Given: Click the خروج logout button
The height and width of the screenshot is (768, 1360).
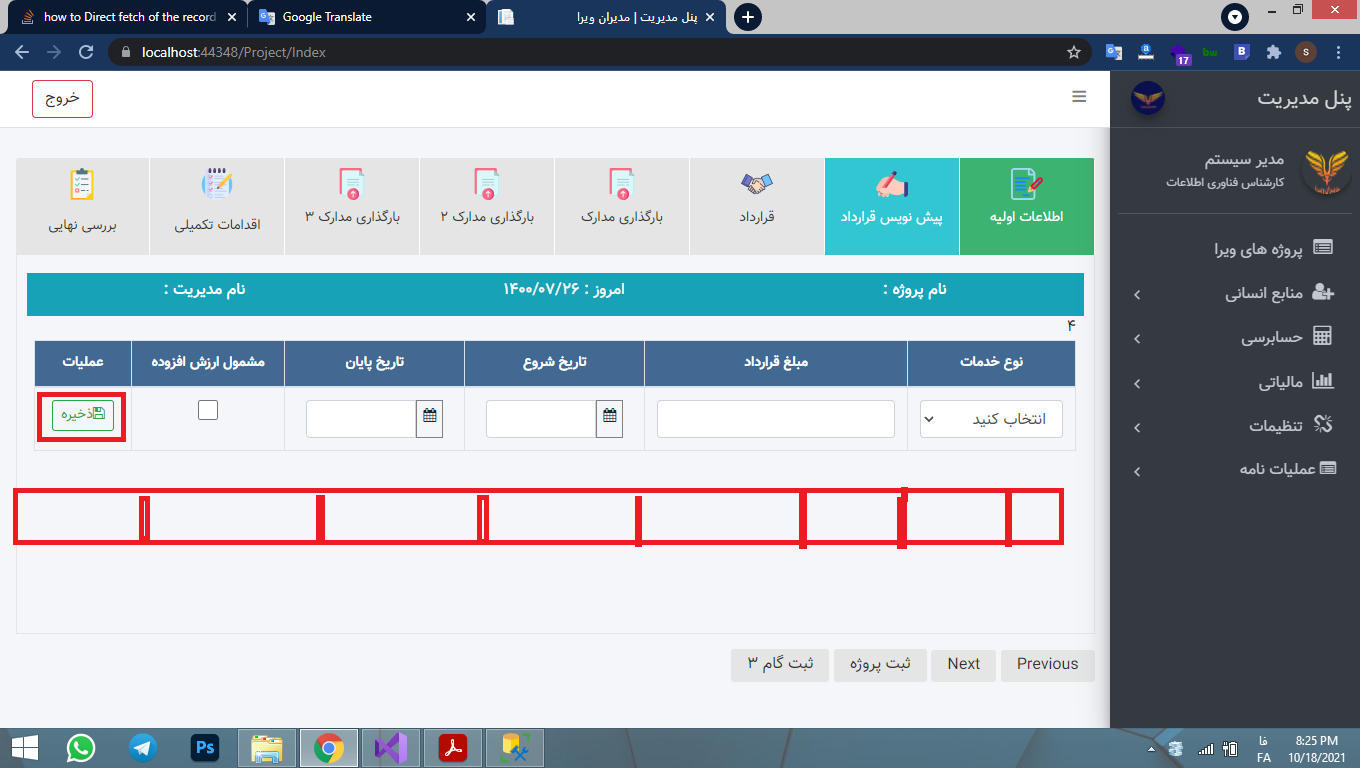Looking at the screenshot, I should (62, 99).
